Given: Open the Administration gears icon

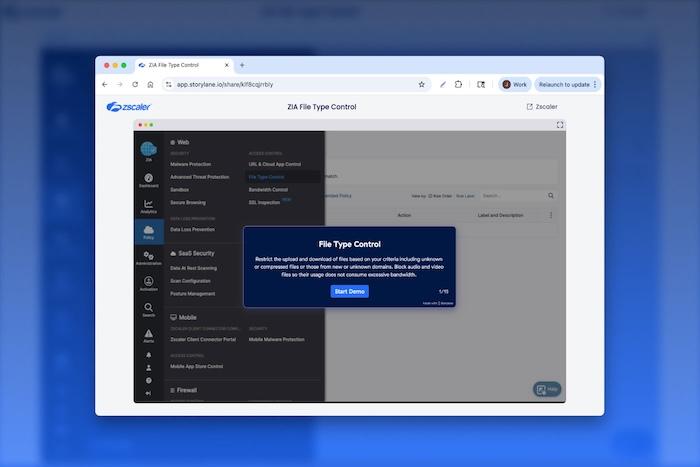Looking at the screenshot, I should [149, 258].
